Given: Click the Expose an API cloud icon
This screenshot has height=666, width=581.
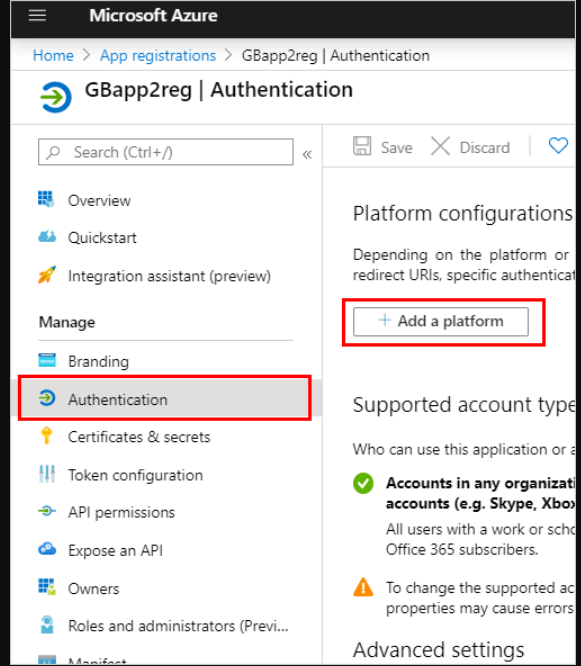Looking at the screenshot, I should click(47, 549).
